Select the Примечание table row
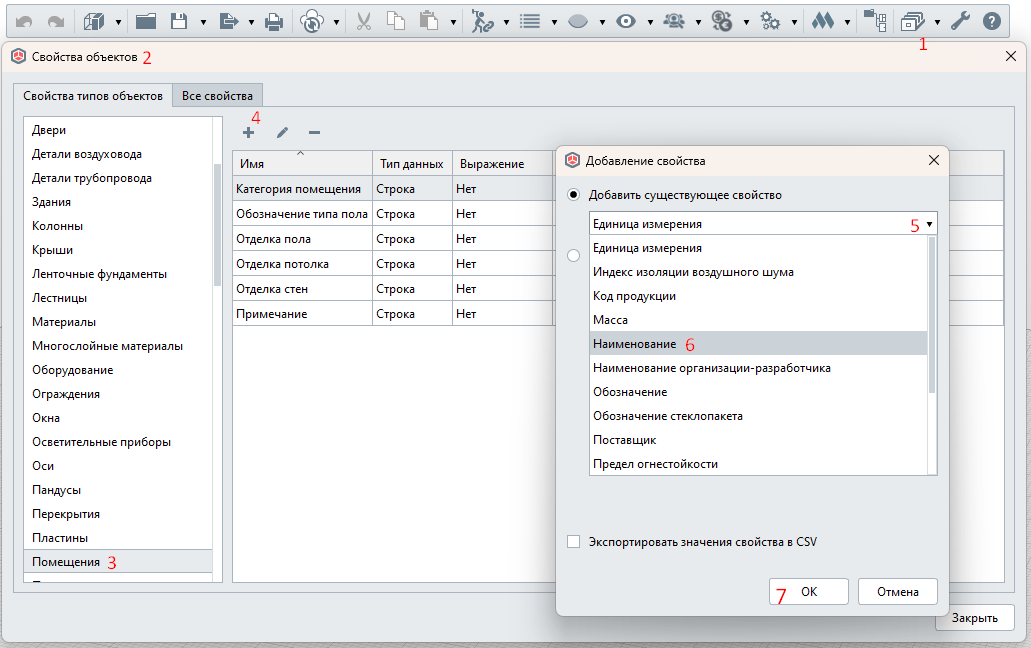 tap(393, 313)
